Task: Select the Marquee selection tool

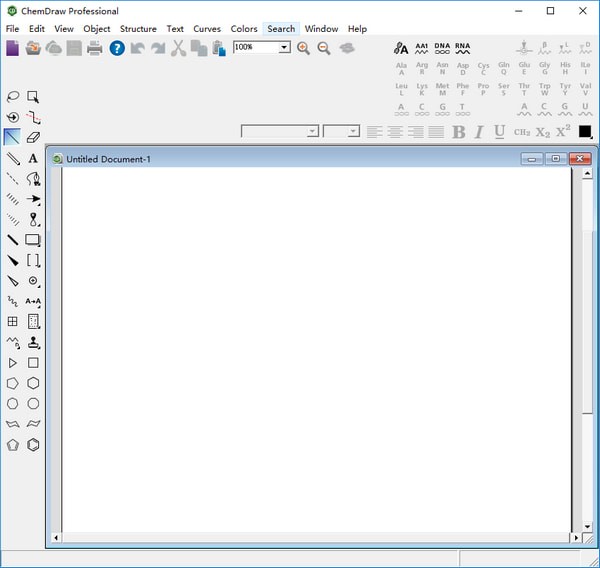Action: click(x=33, y=97)
